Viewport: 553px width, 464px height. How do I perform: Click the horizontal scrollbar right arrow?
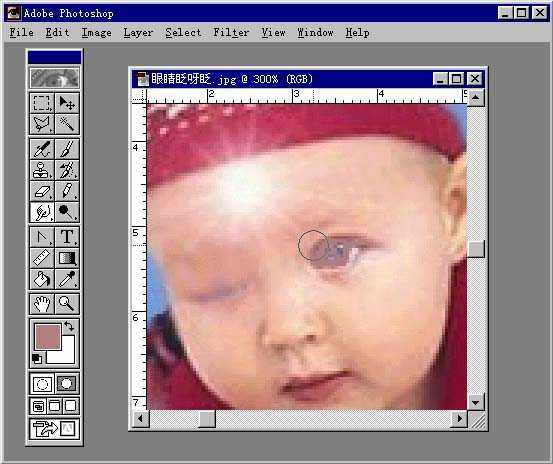tap(460, 419)
